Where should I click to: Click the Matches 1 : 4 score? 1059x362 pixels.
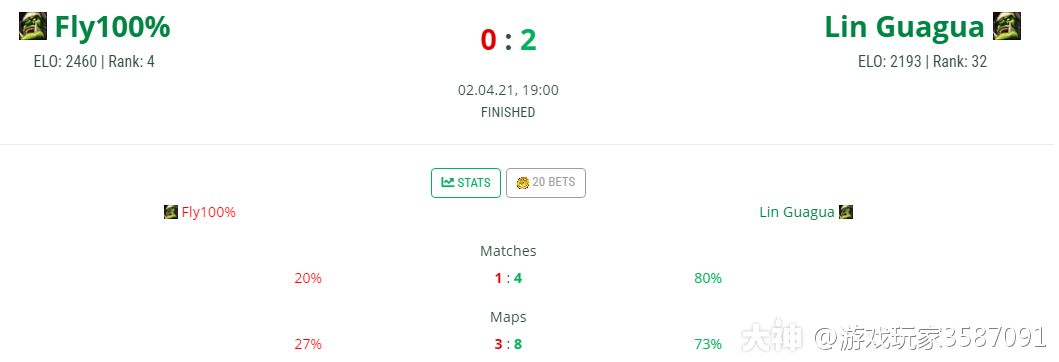point(508,278)
